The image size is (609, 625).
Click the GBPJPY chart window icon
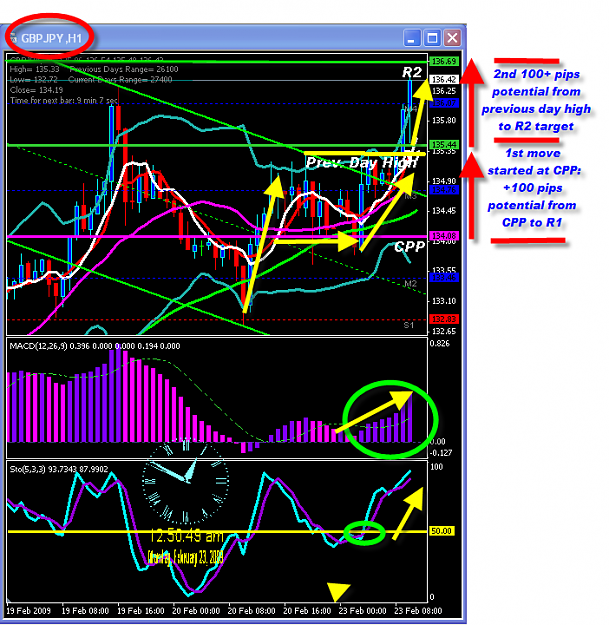(14, 38)
